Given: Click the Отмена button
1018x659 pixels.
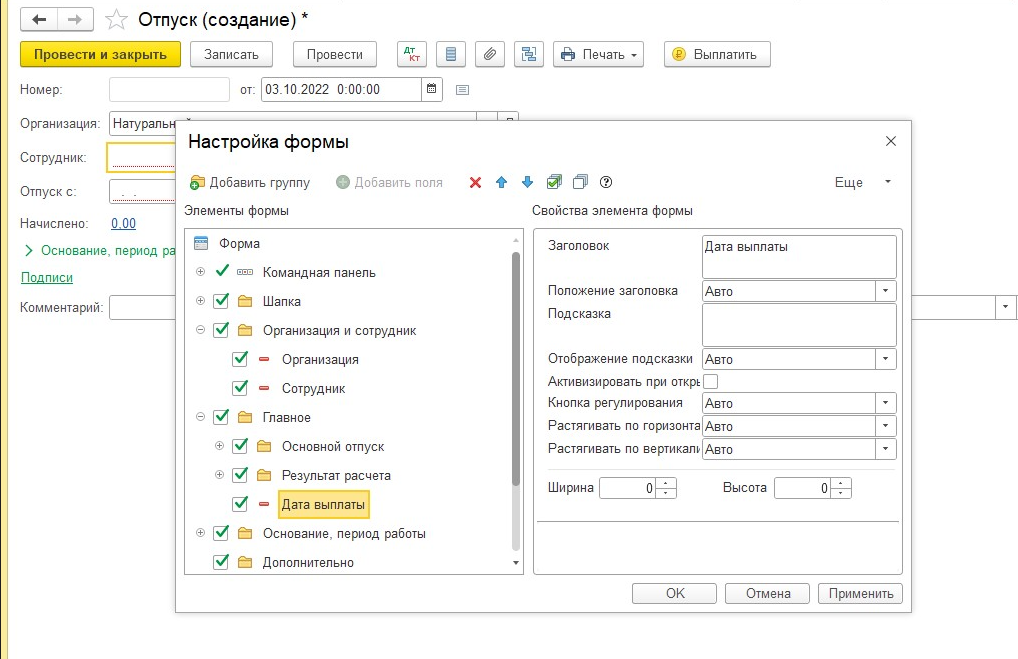Looking at the screenshot, I should 767,593.
